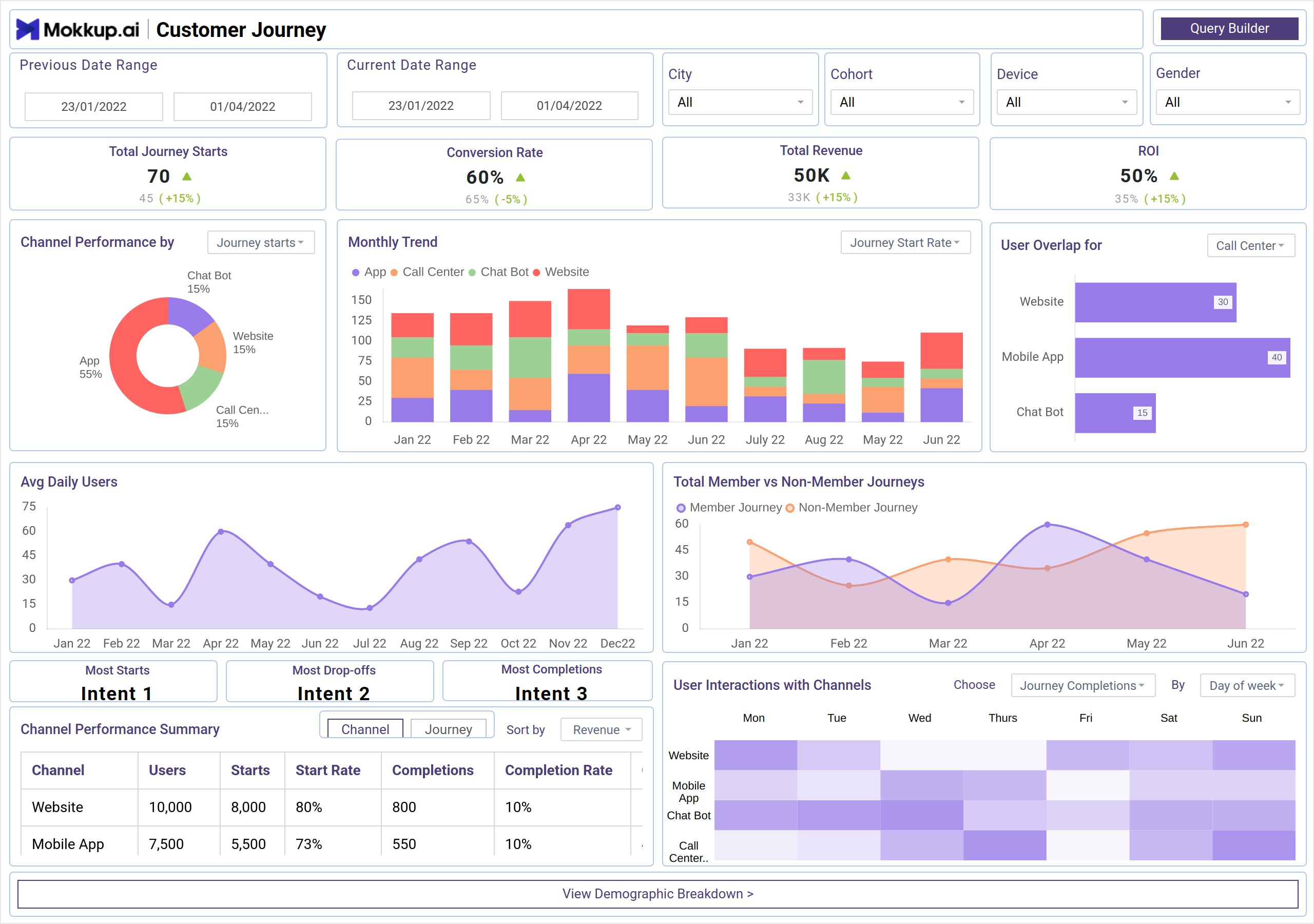Open the Day of week dropdown
This screenshot has height=924, width=1314.
[1248, 685]
